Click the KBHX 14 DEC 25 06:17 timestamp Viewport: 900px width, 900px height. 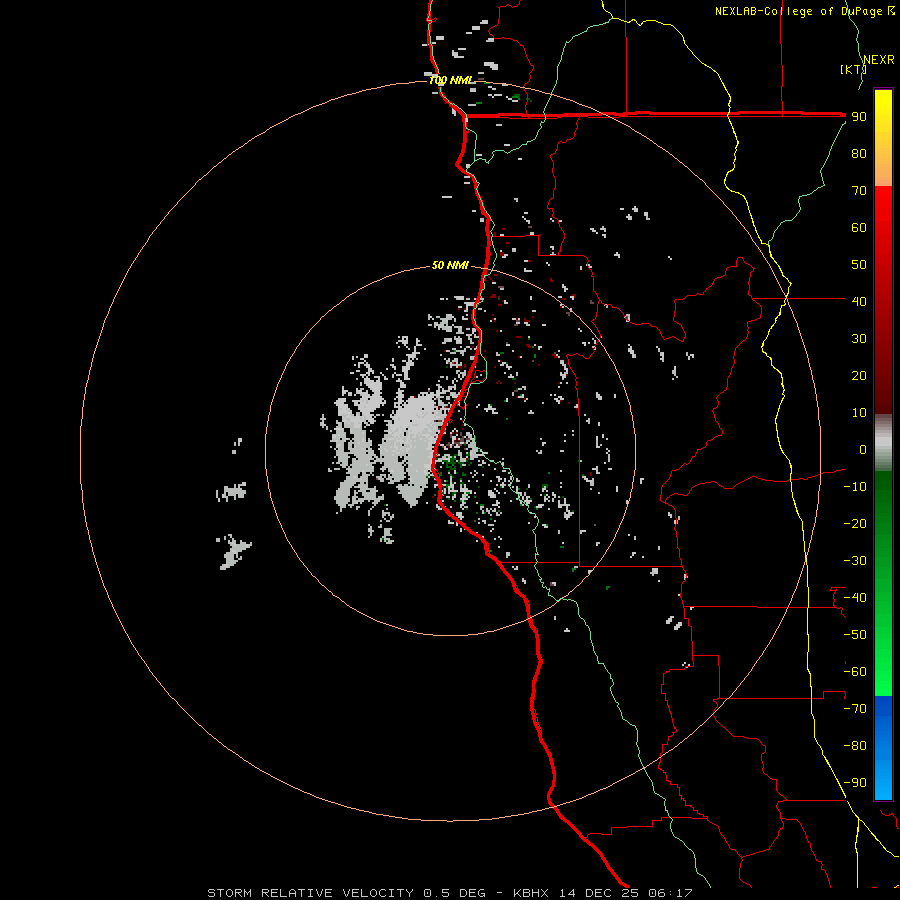603,893
